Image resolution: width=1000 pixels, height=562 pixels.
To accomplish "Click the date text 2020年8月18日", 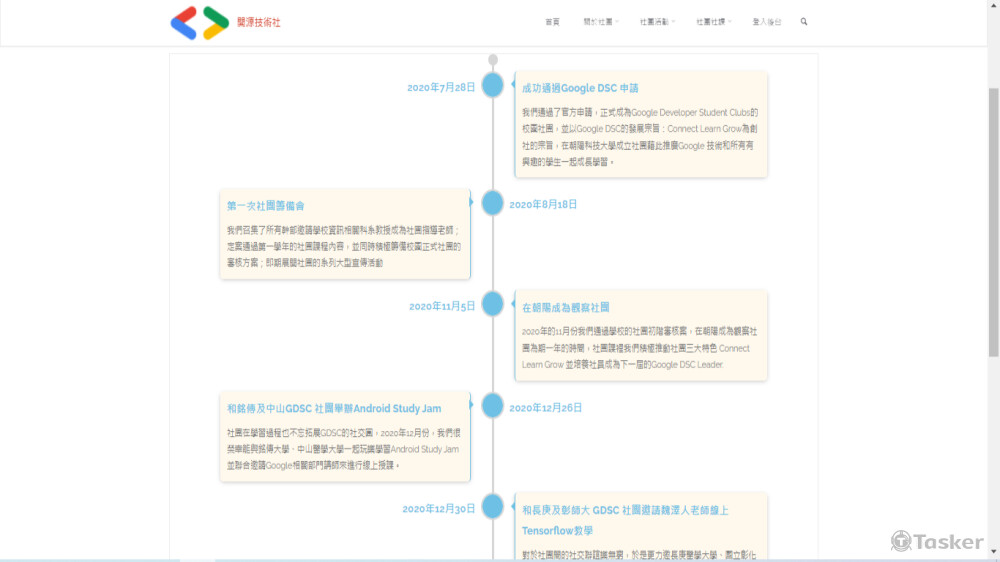I will pyautogui.click(x=543, y=204).
